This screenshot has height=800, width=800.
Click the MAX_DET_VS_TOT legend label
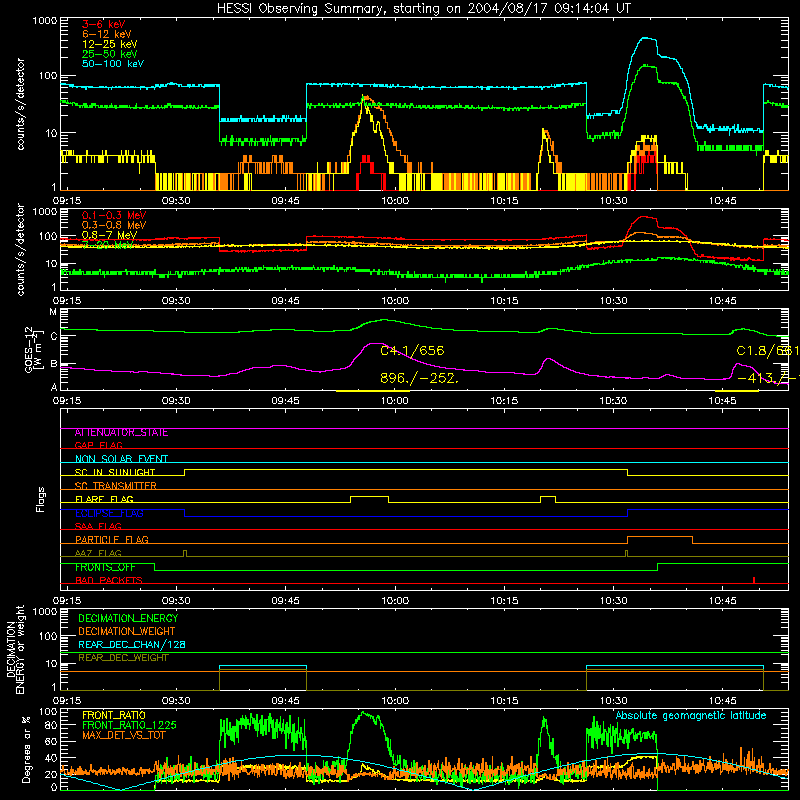point(123,735)
